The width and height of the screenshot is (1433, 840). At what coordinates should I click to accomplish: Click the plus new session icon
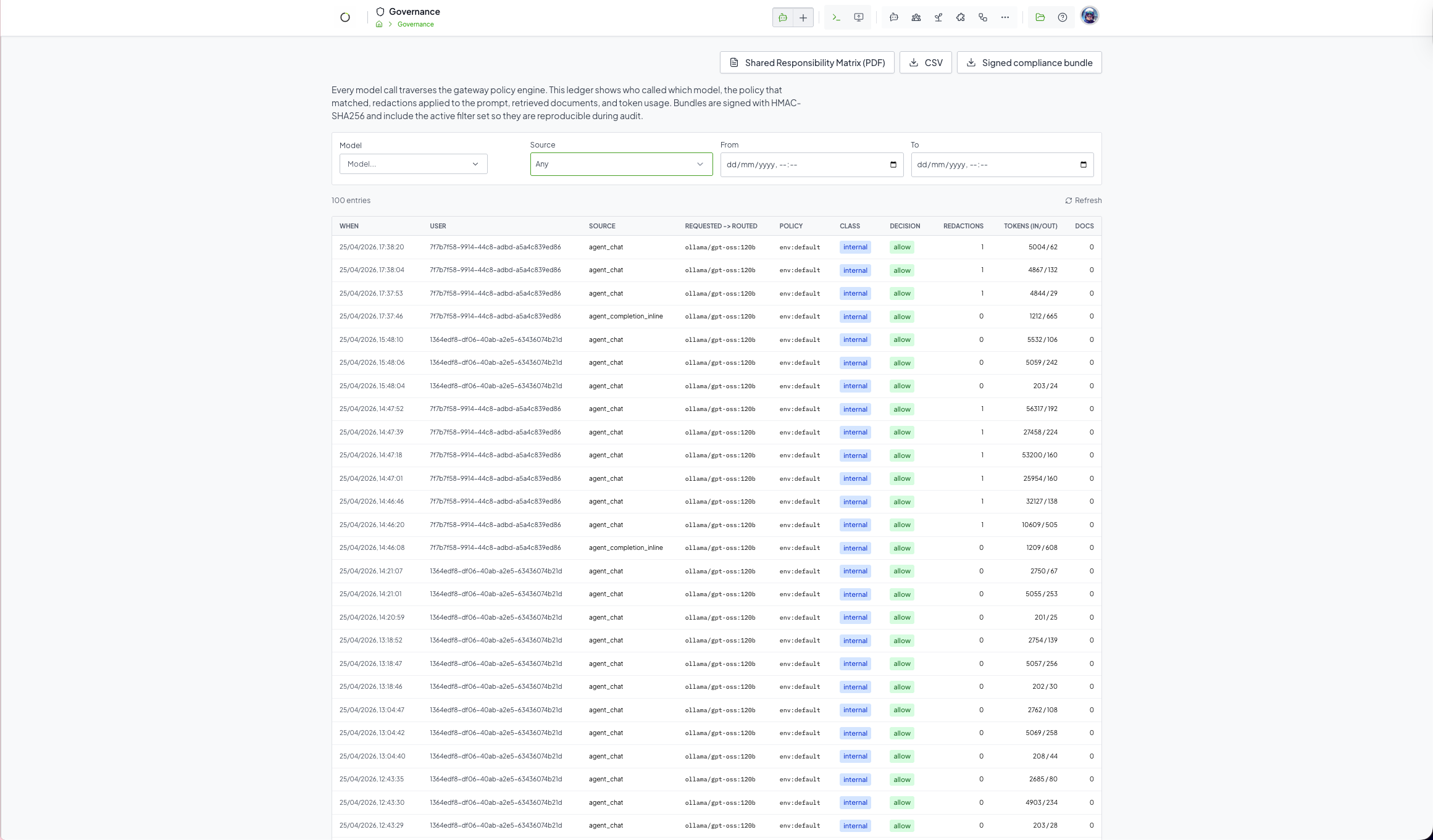coord(803,17)
